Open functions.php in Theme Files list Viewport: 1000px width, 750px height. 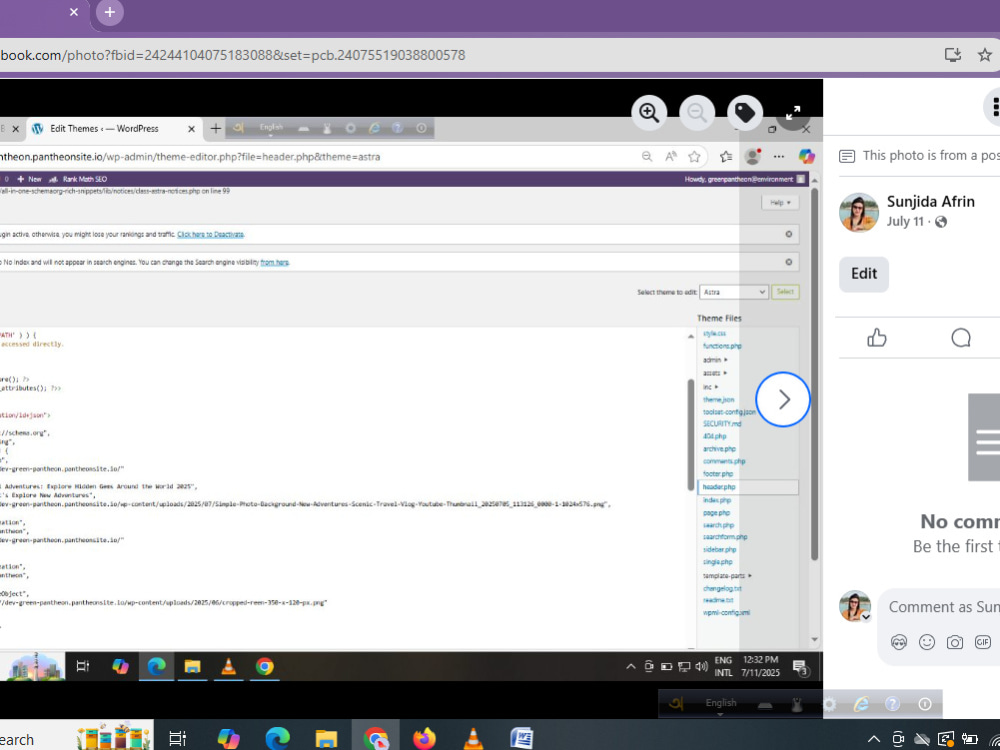722,346
